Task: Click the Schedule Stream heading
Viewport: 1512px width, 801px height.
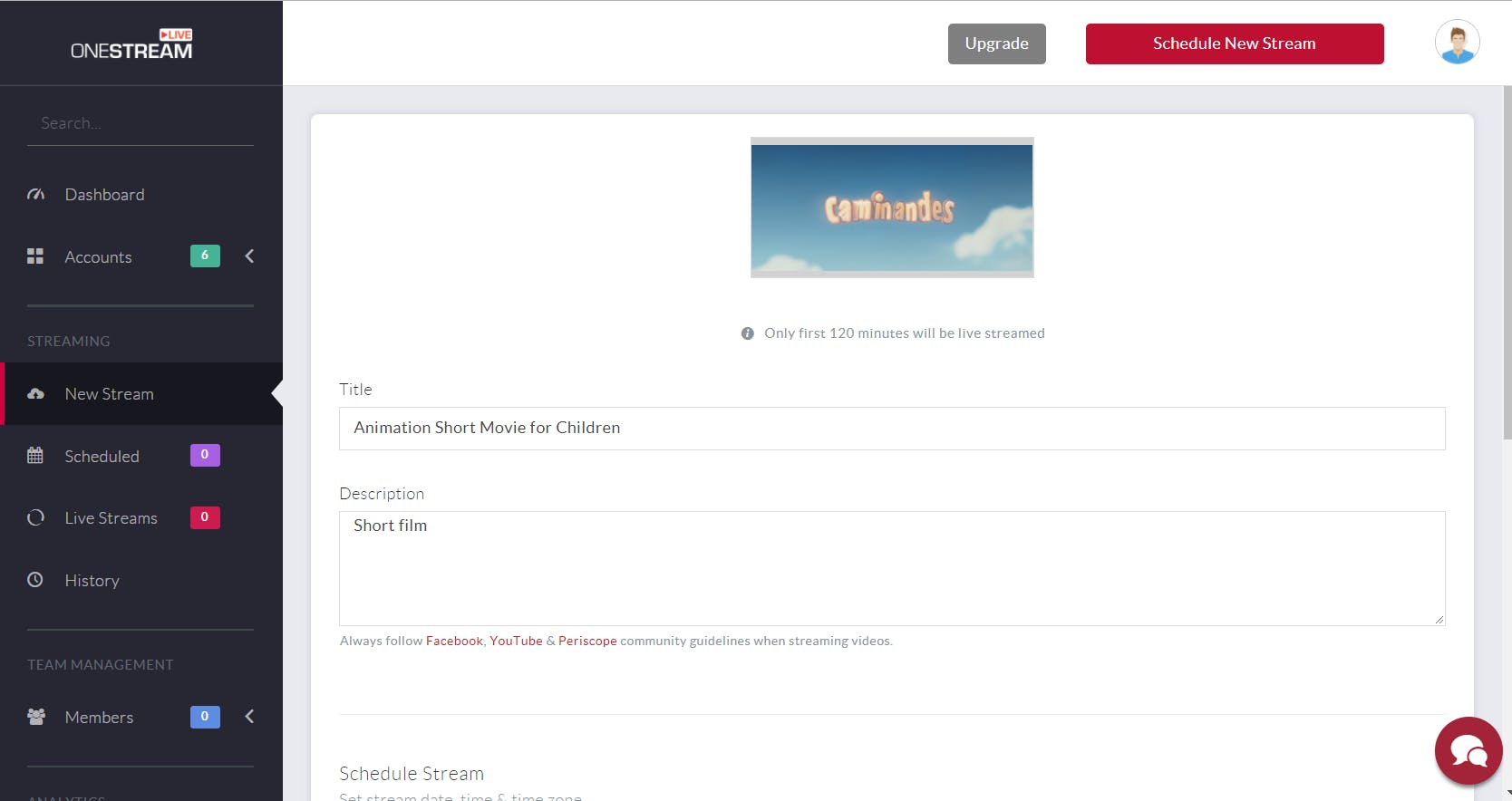Action: [x=412, y=774]
